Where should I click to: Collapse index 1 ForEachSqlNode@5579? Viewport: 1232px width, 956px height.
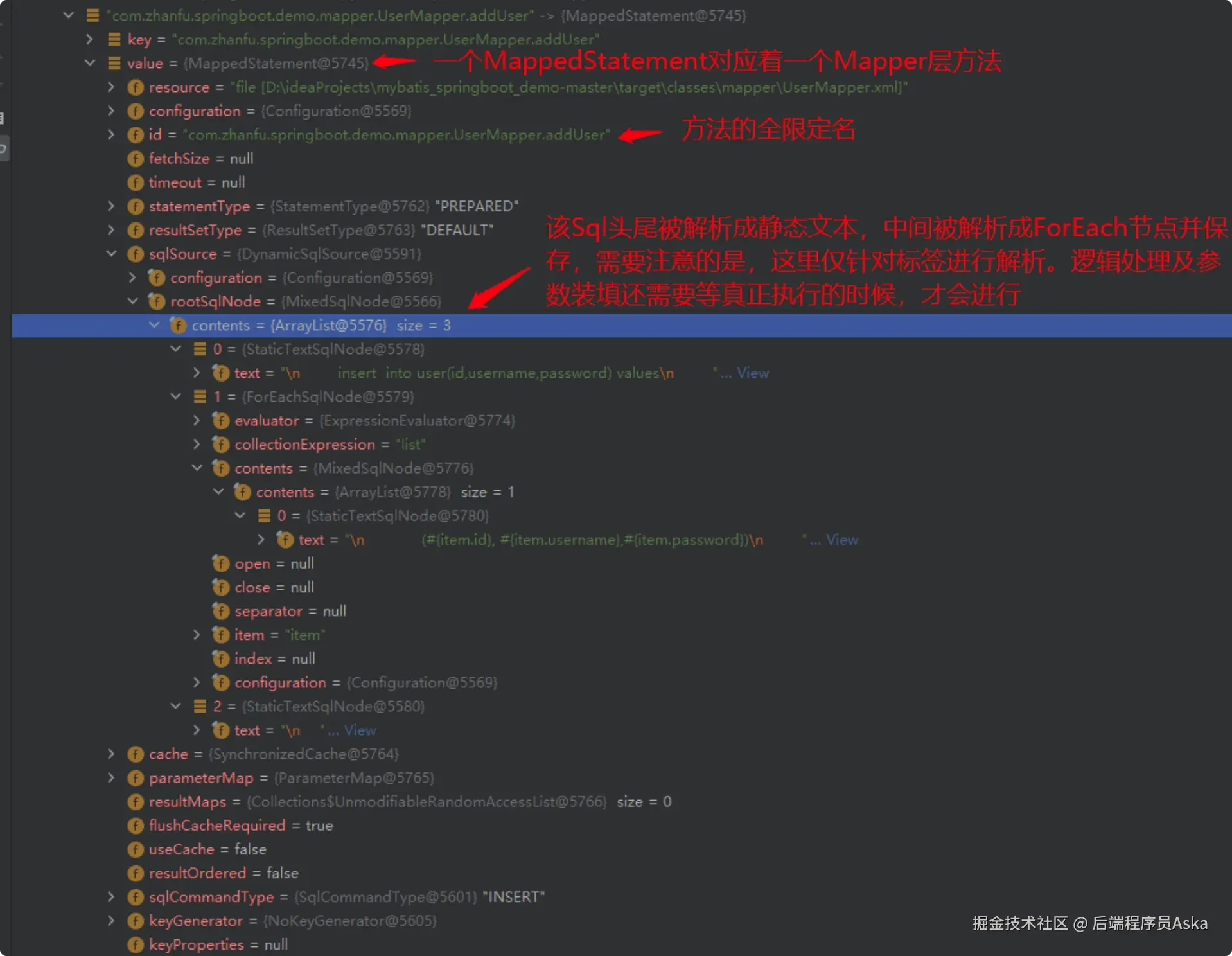pyautogui.click(x=175, y=396)
